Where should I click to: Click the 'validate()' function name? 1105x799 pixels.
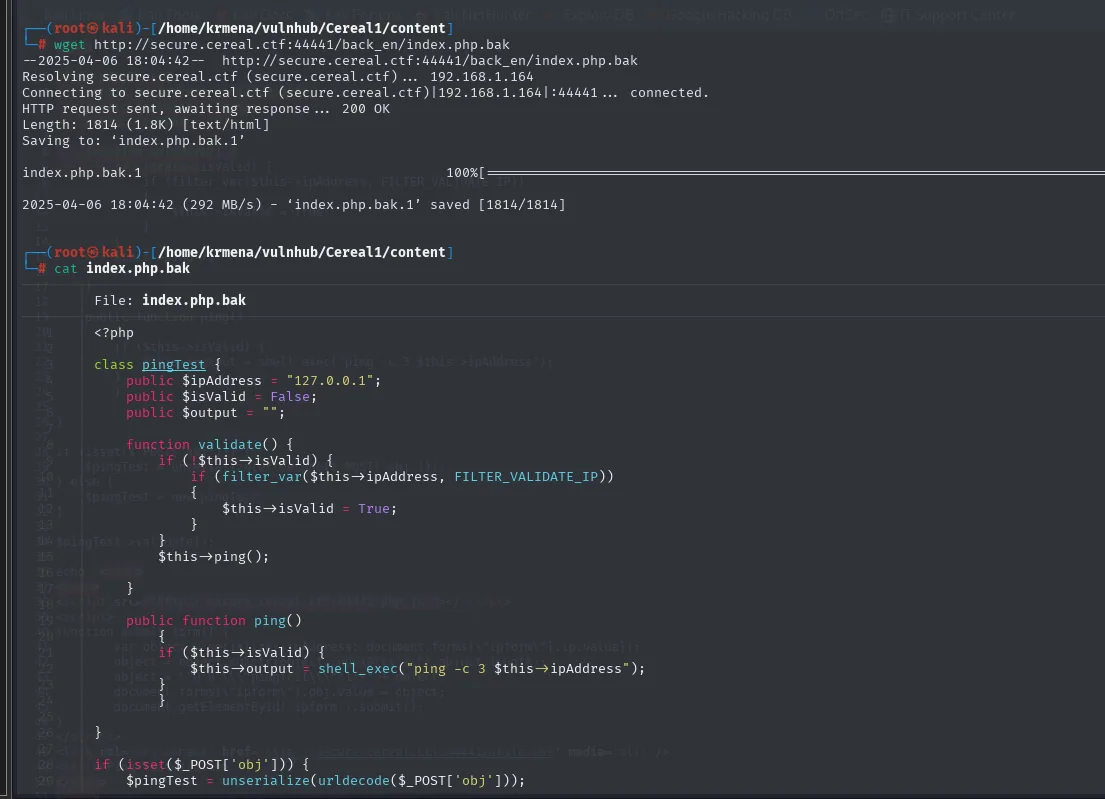pyautogui.click(x=237, y=445)
